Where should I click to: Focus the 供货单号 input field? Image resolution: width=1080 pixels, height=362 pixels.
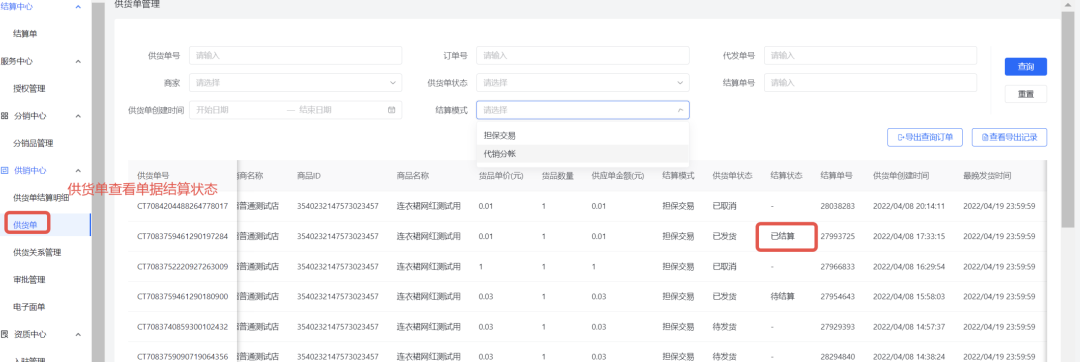(295, 55)
